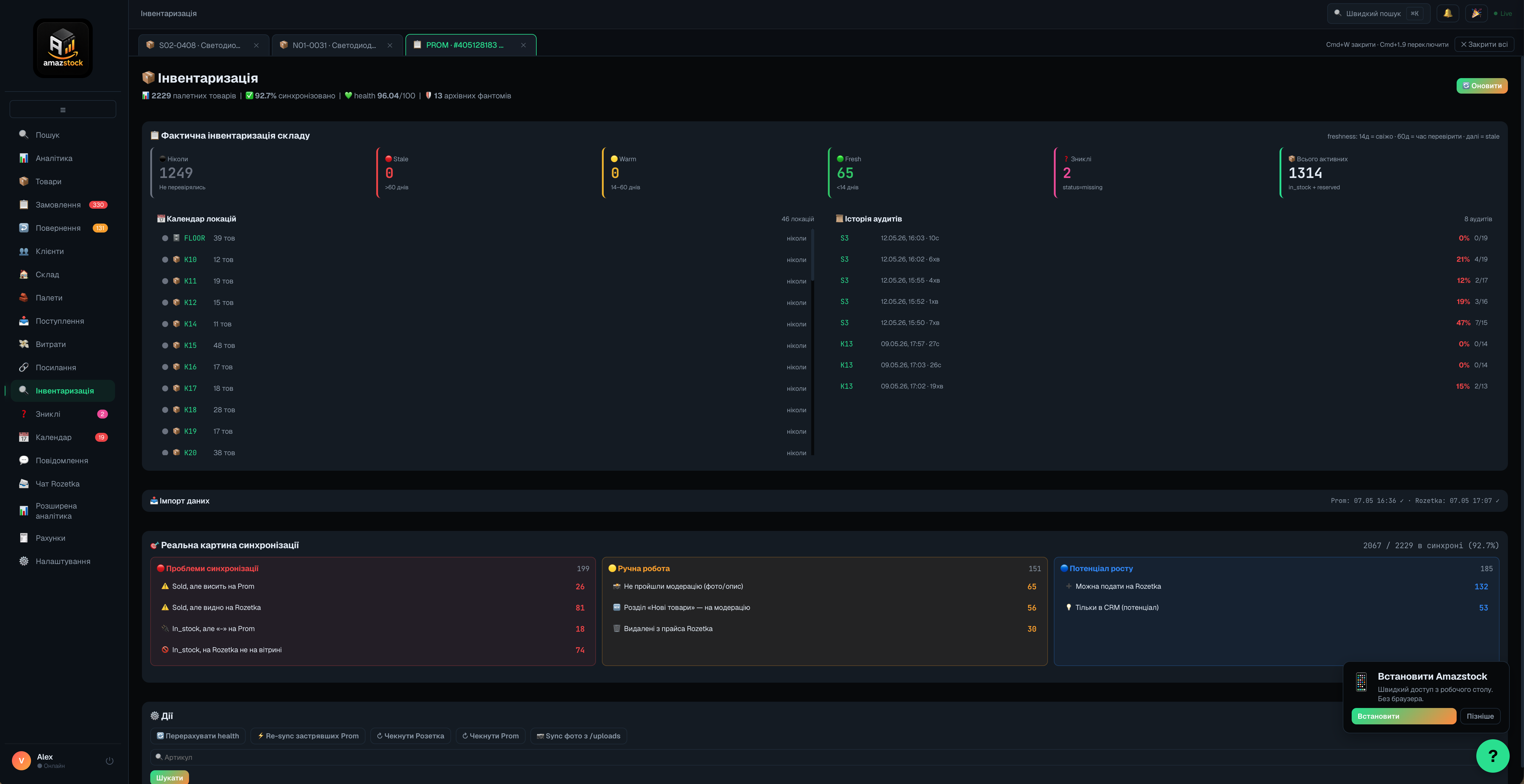This screenshot has width=1524, height=784.
Task: Click the Alex user avatar
Action: (x=21, y=761)
